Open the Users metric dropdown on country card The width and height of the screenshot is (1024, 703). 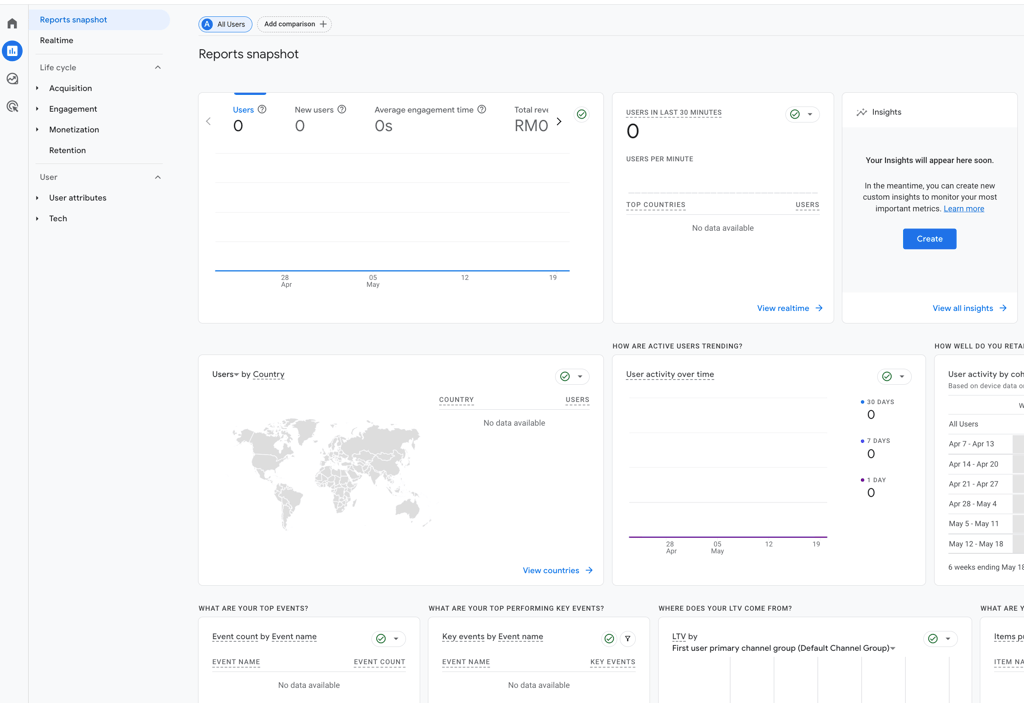tap(225, 375)
